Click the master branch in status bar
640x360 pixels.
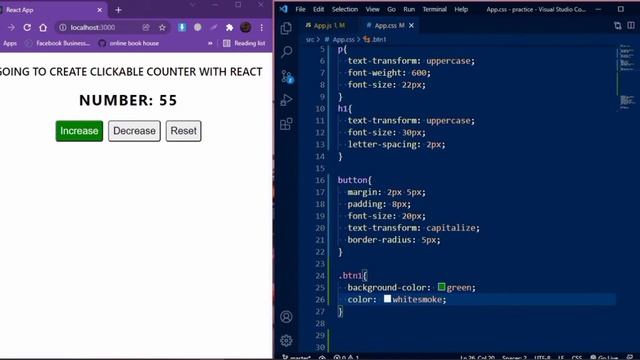297,358
